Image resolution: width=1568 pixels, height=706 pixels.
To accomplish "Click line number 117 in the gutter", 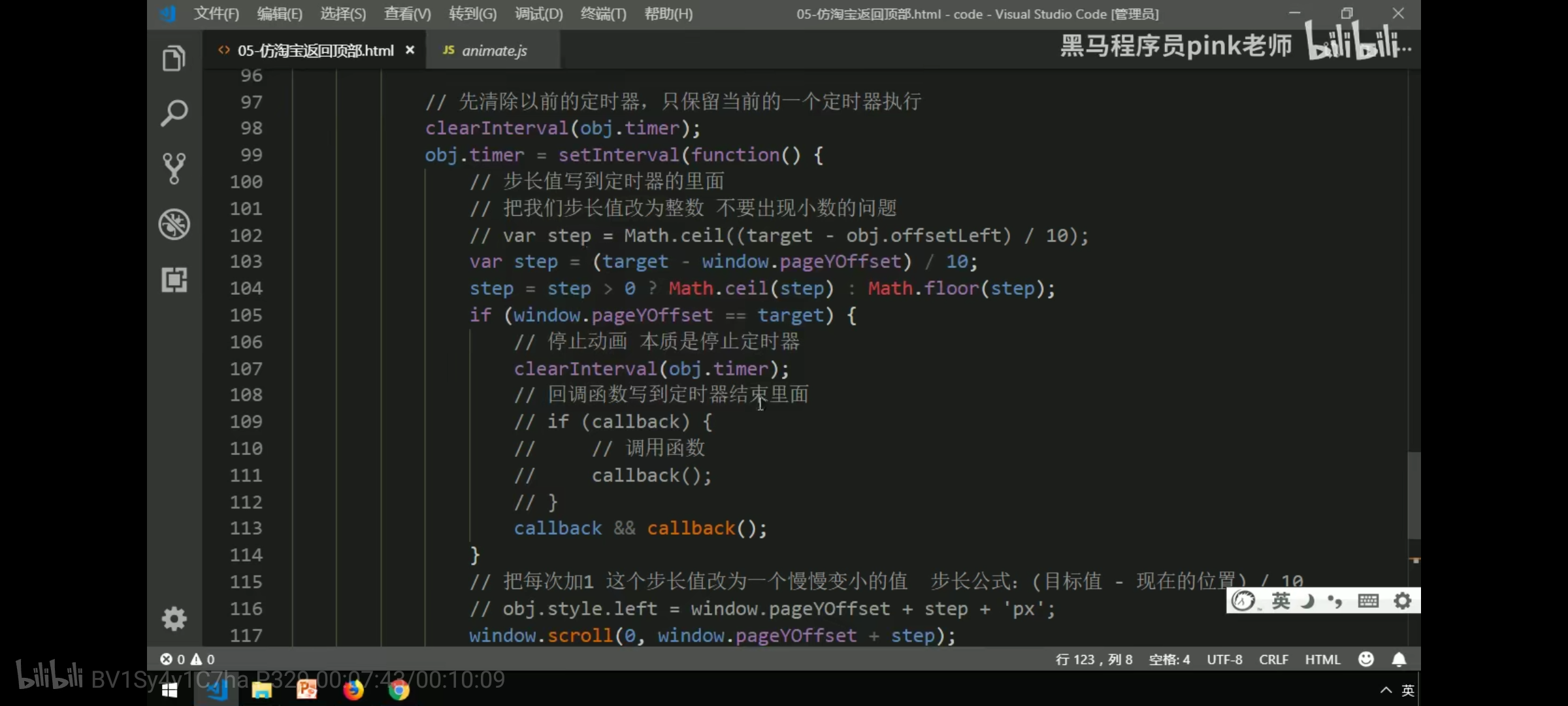I will (x=246, y=635).
